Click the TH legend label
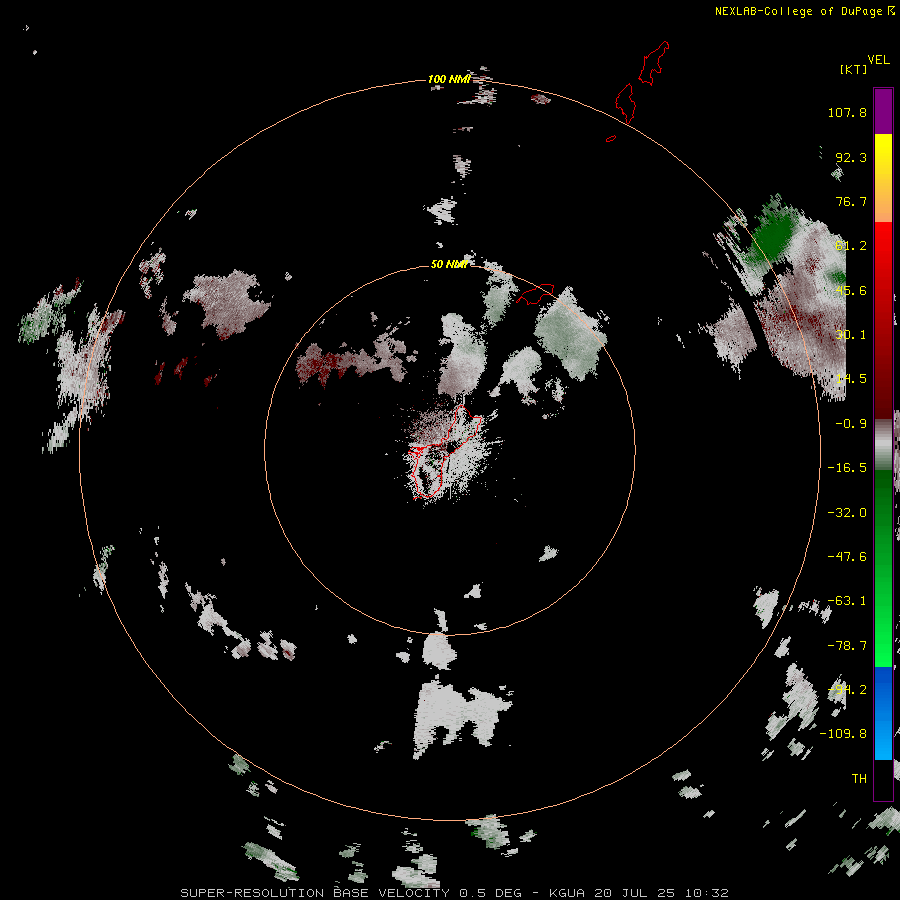Screen dimensions: 900x900 (859, 779)
